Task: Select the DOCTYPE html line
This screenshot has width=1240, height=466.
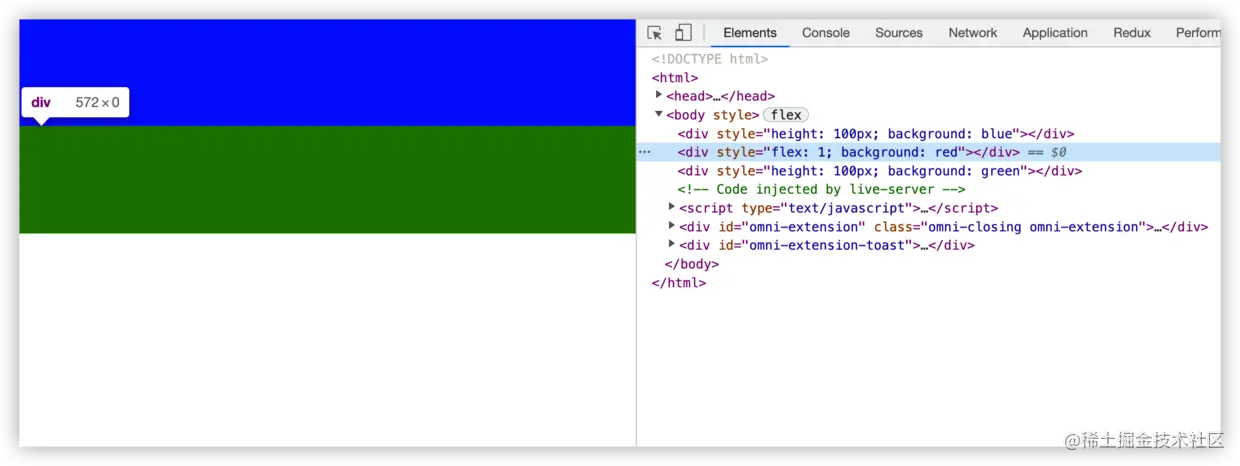Action: (710, 59)
